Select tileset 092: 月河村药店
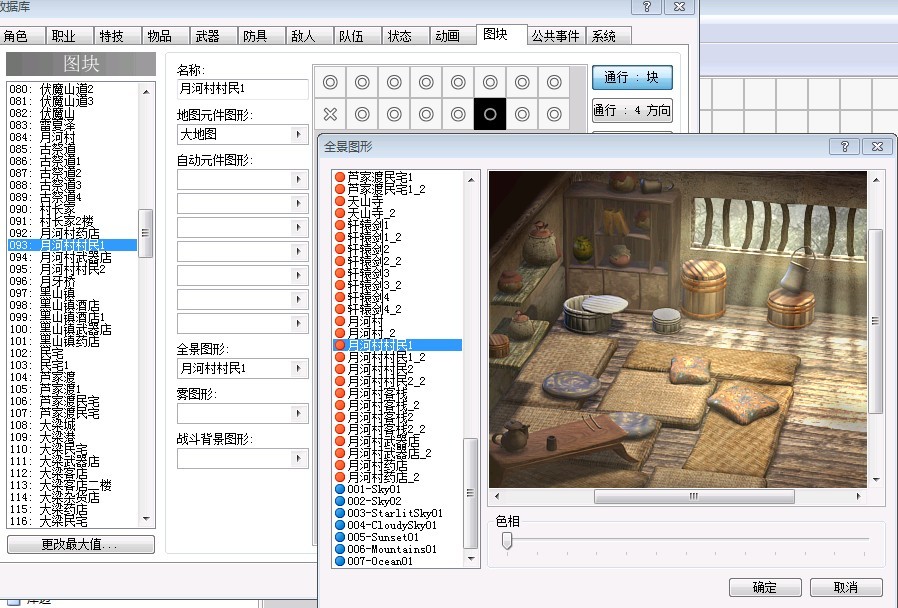Viewport: 898px width, 608px height. pos(73,233)
